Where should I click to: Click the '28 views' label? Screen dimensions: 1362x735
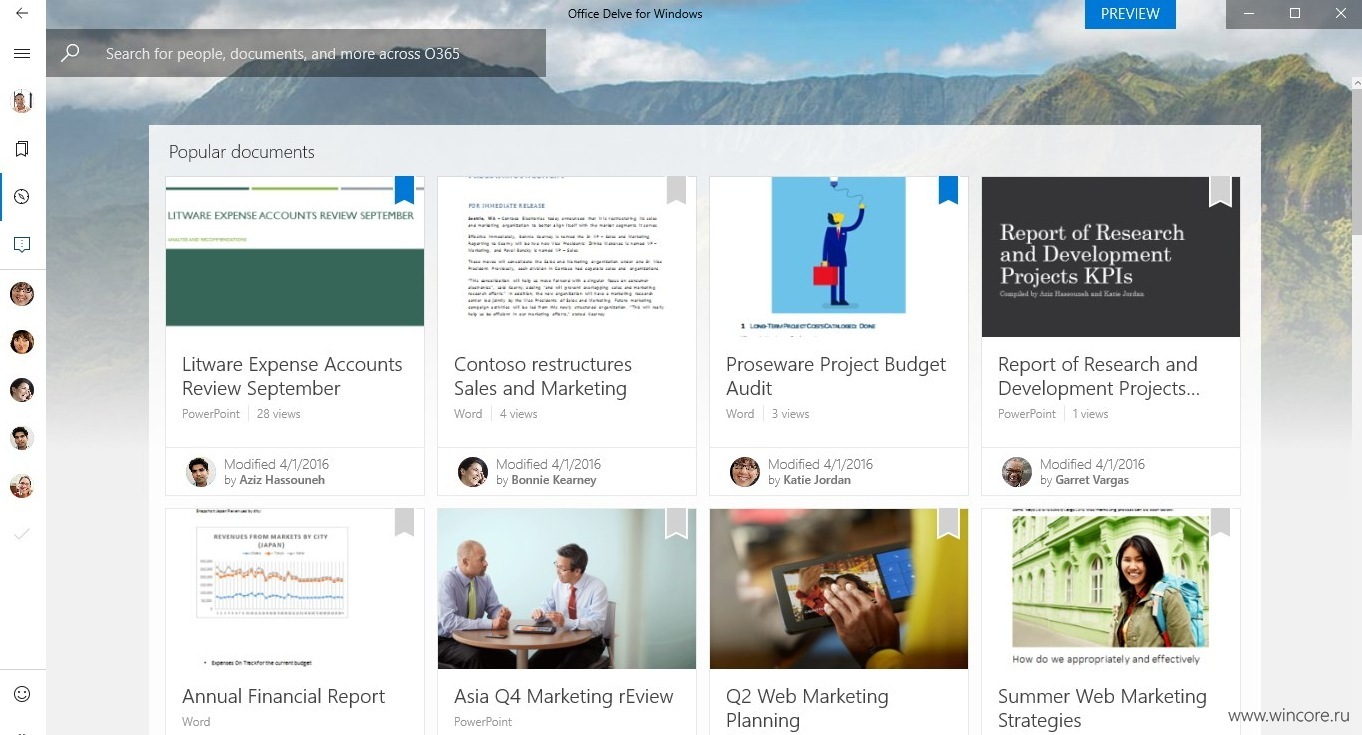(x=278, y=414)
